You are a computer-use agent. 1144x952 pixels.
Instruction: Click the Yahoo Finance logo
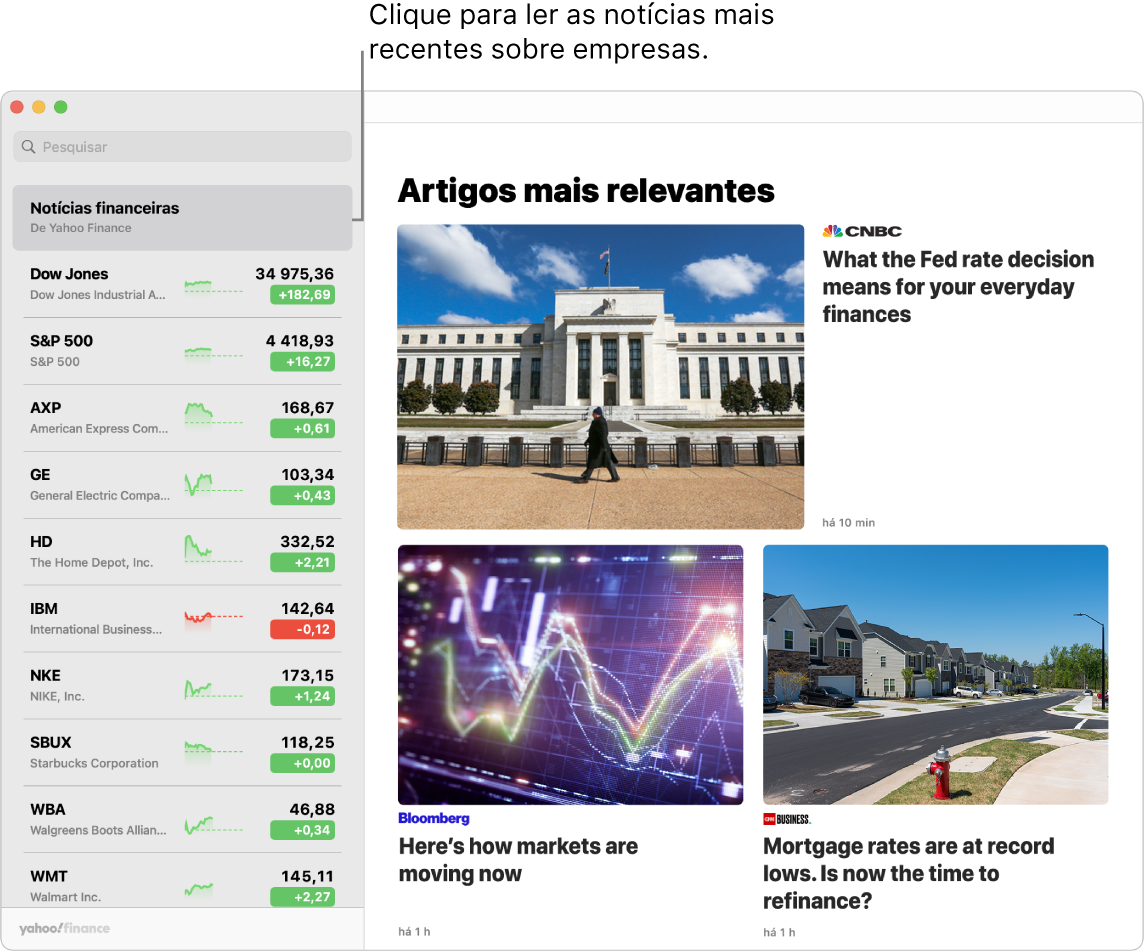63,928
